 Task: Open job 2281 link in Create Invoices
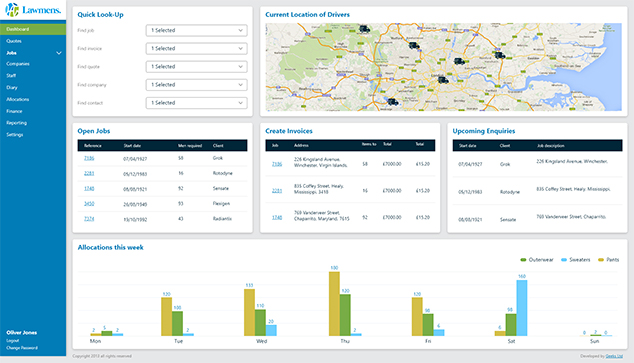tap(277, 191)
